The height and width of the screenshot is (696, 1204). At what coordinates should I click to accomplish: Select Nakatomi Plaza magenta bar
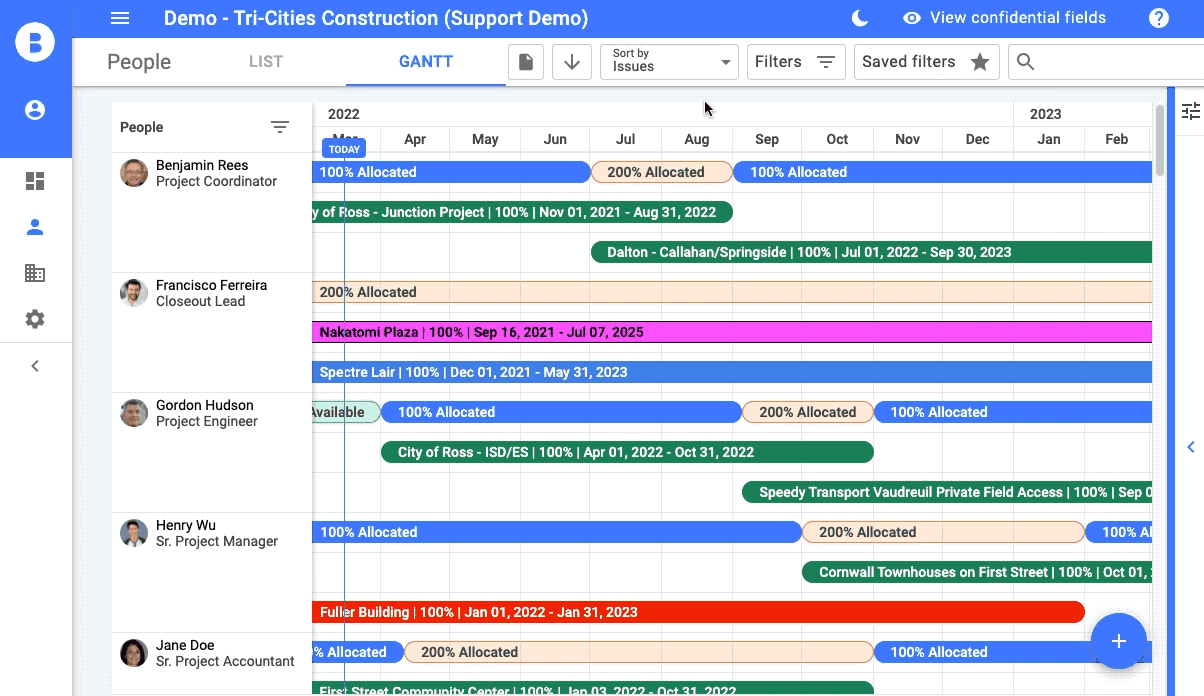coord(732,332)
